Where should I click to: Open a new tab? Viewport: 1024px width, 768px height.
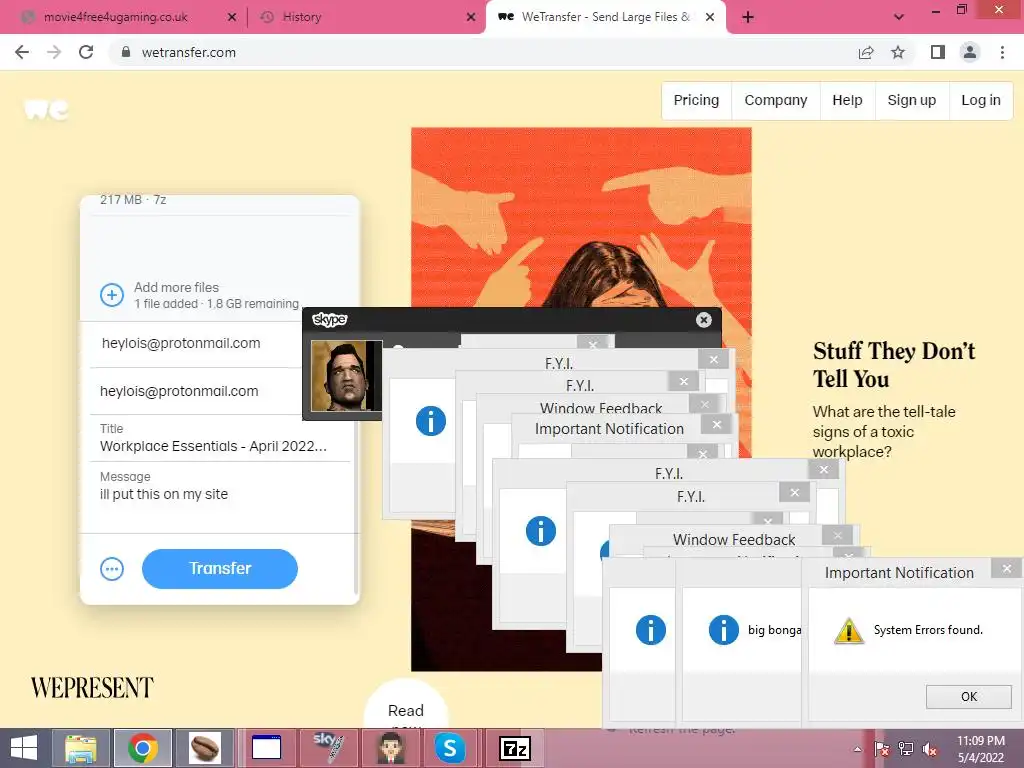point(748,17)
